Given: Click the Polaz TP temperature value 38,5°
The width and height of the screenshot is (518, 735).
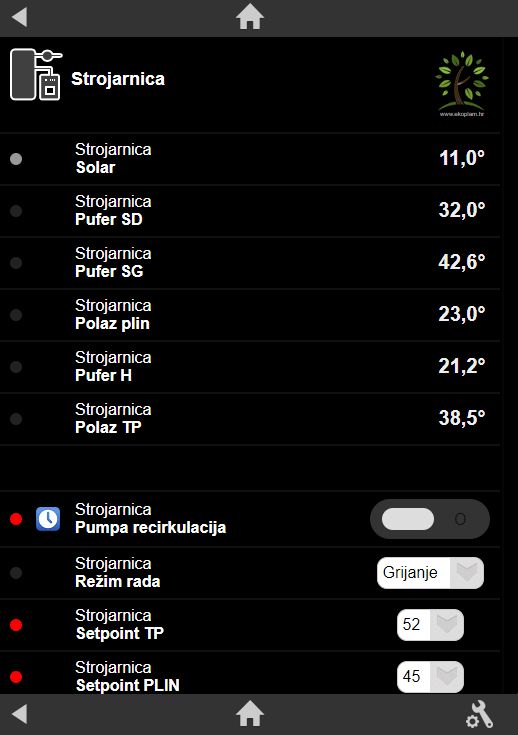Looking at the screenshot, I should pyautogui.click(x=462, y=418).
